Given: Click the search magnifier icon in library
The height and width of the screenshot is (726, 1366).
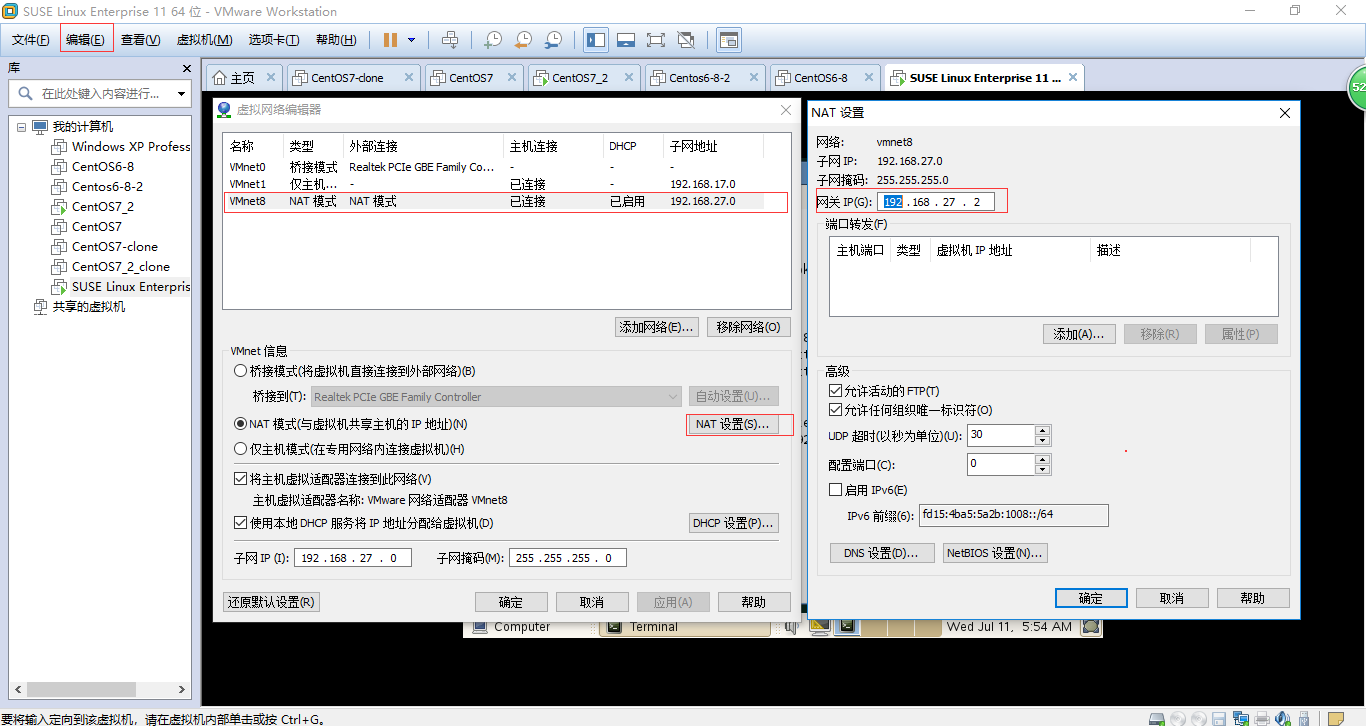Looking at the screenshot, I should 24,93.
